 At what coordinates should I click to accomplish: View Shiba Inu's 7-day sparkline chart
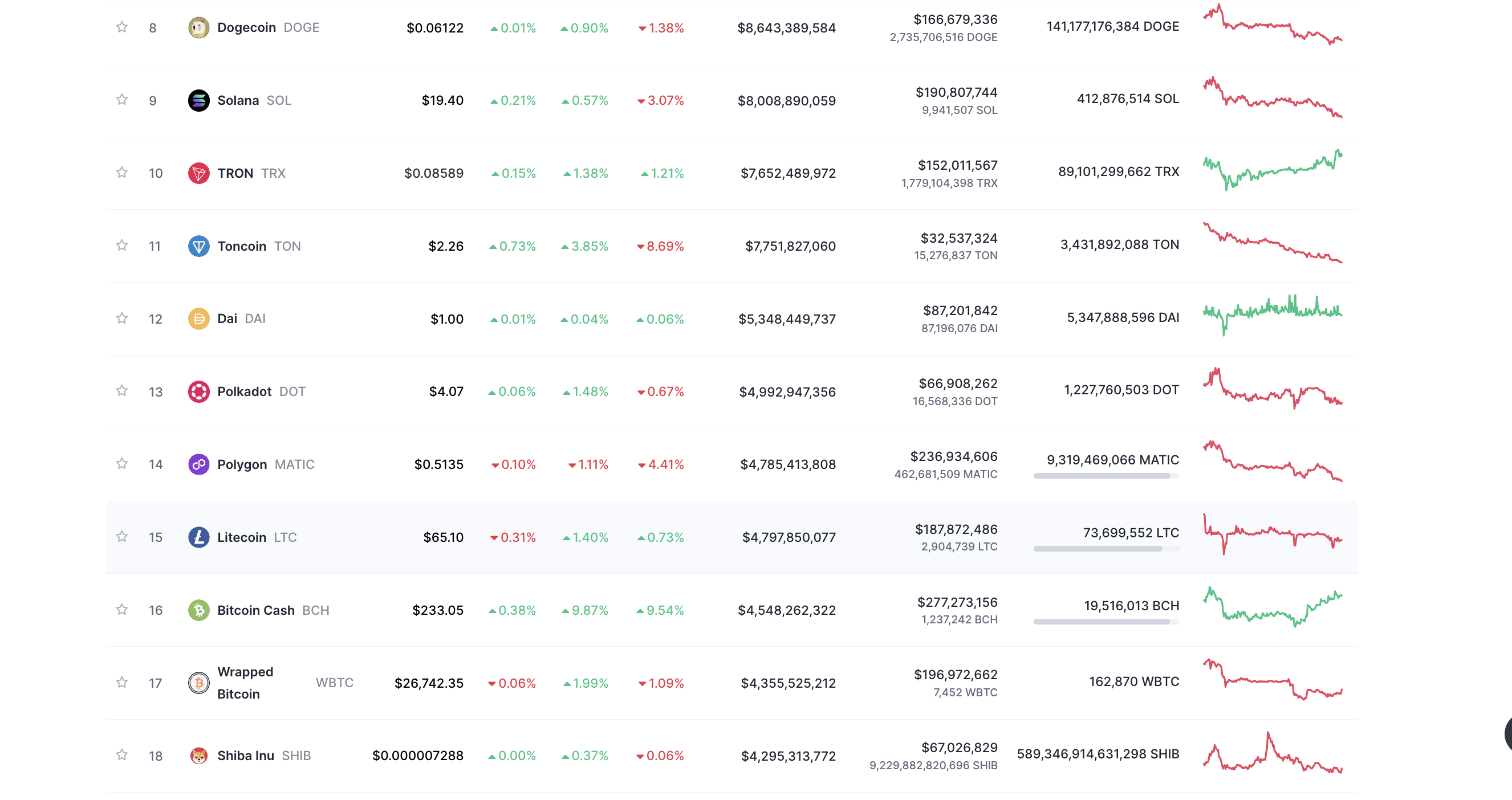tap(1272, 754)
